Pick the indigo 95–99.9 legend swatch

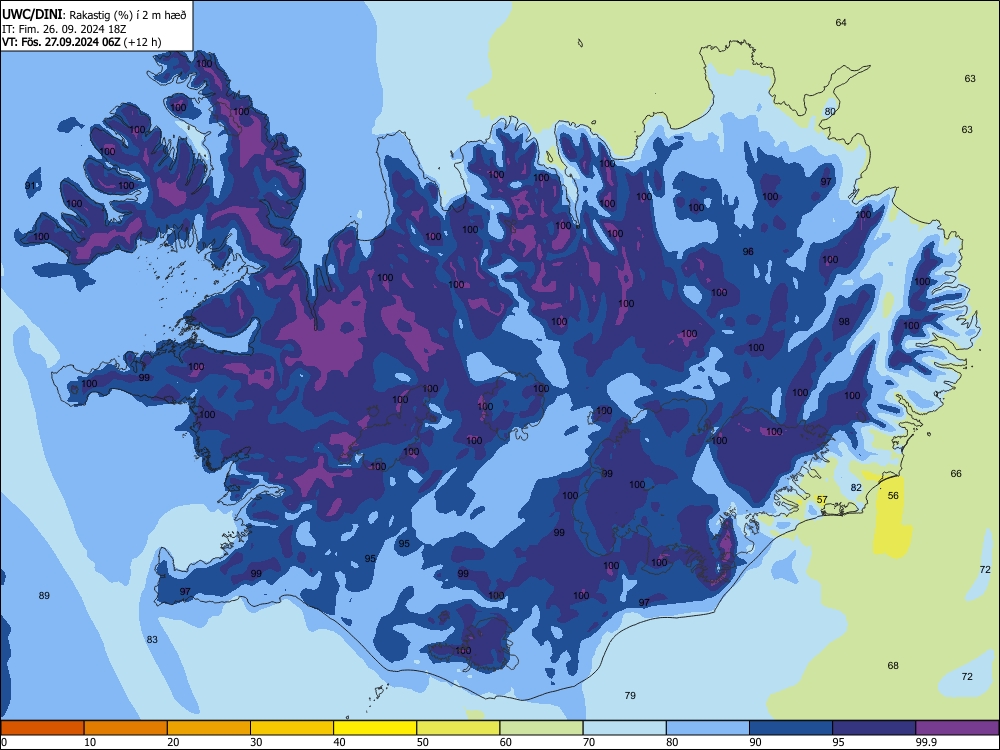[x=874, y=728]
